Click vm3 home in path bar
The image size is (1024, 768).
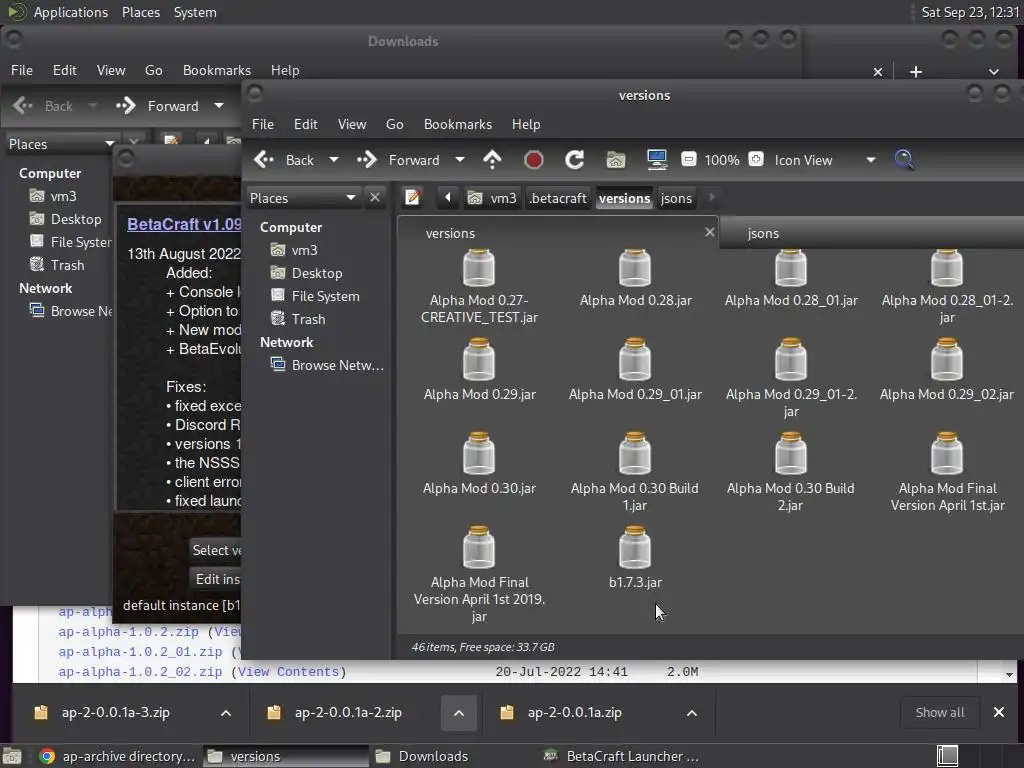492,198
